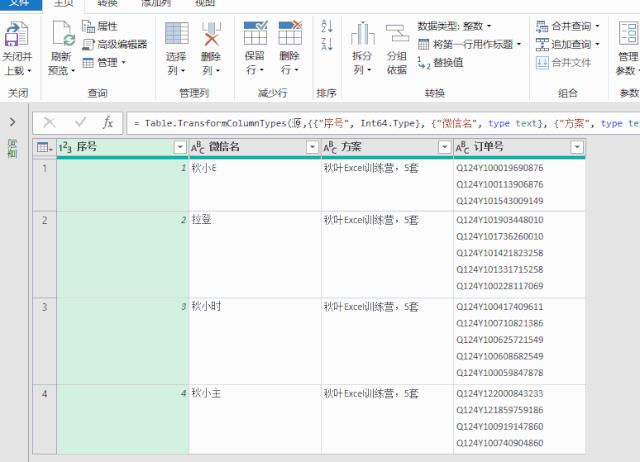The image size is (640, 462).
Task: Click 方案 column data type icon
Action: (x=330, y=147)
